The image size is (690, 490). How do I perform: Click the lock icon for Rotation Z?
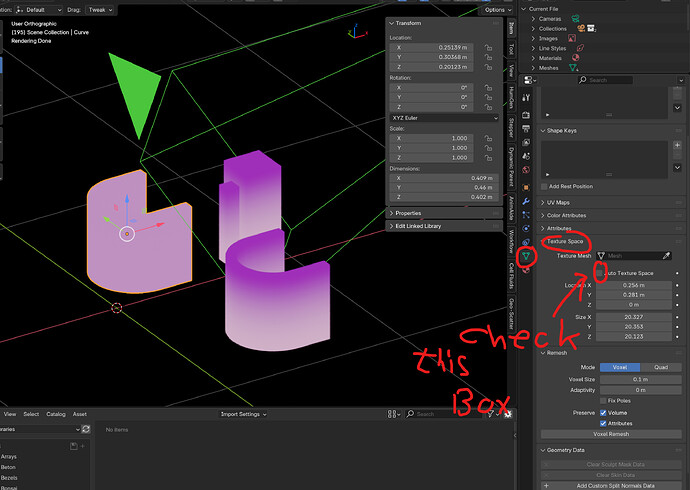[x=488, y=107]
